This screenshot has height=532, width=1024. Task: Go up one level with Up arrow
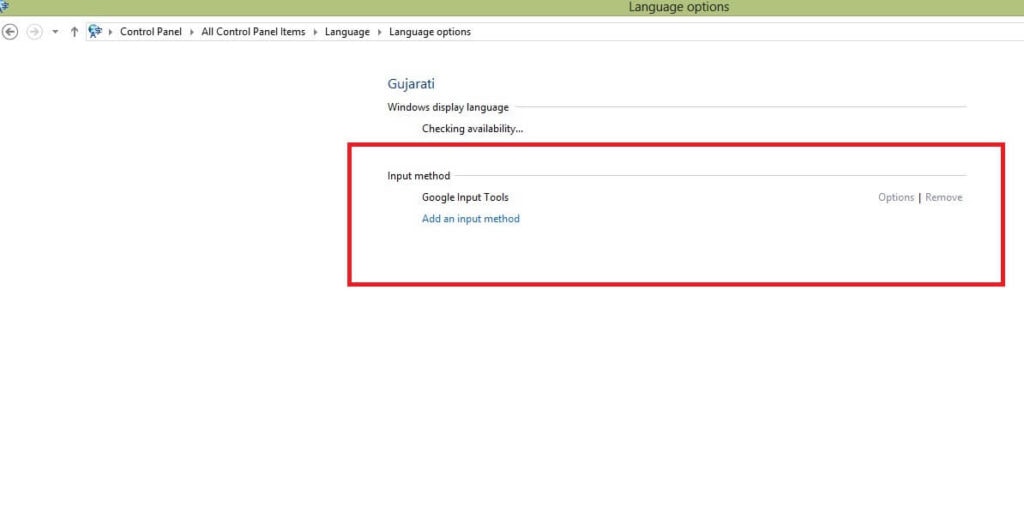tap(74, 31)
